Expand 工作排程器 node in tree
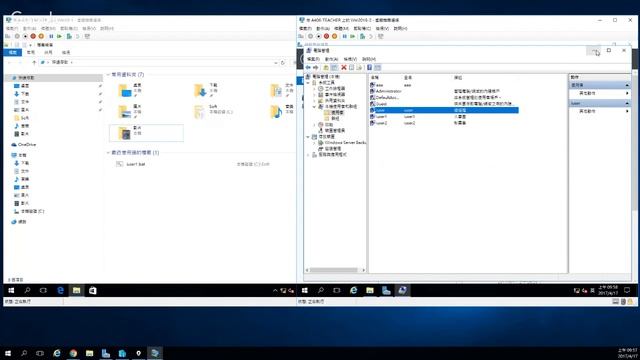Image resolution: width=640 pixels, height=360 pixels. 314,89
